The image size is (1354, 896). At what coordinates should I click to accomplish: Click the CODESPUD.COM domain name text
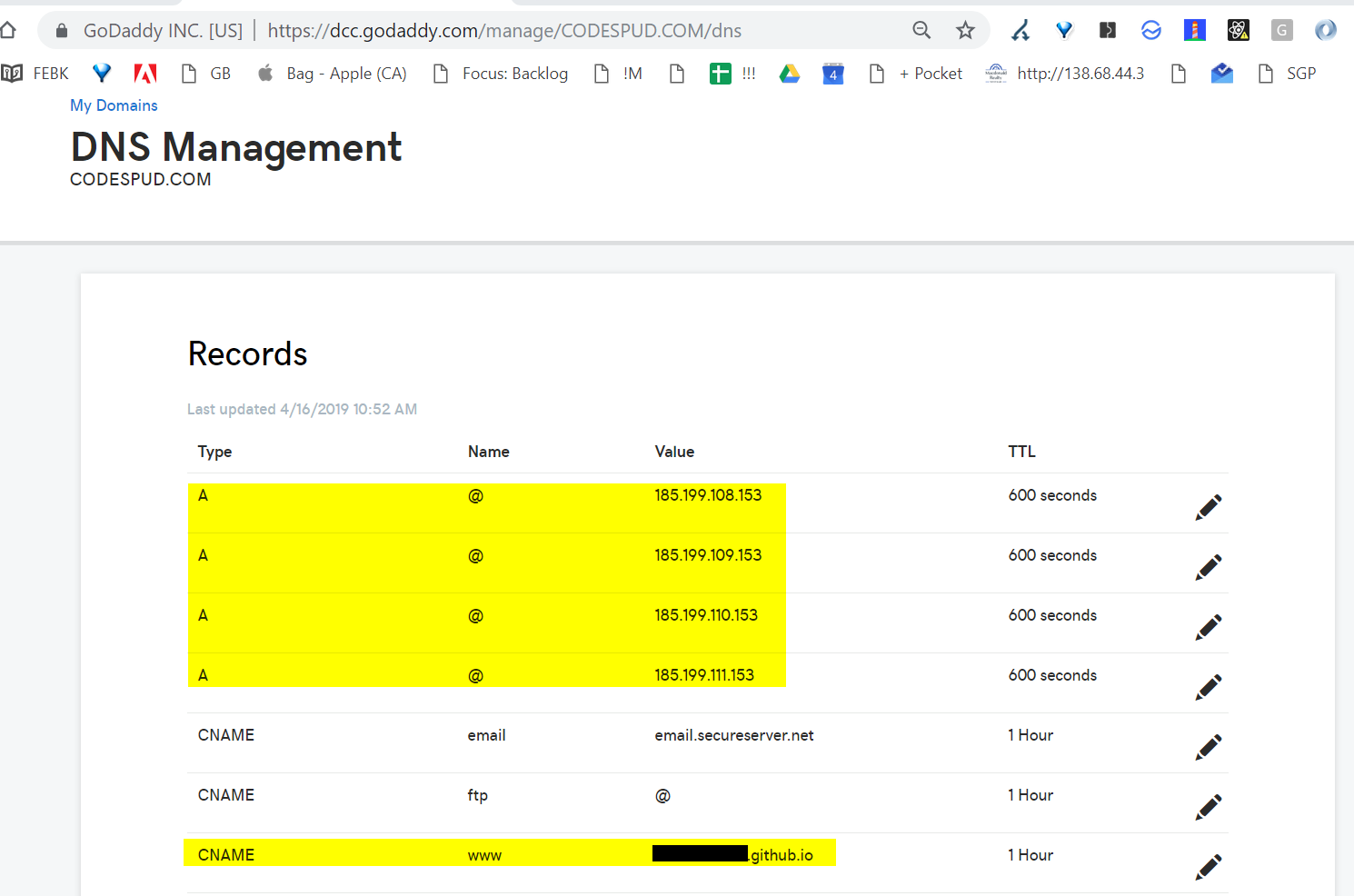pyautogui.click(x=141, y=180)
